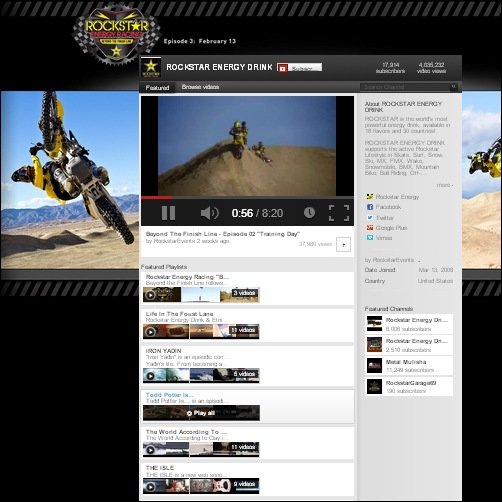The image size is (502, 502).
Task: Open the Metal Mulisha featured channel
Action: (x=409, y=366)
